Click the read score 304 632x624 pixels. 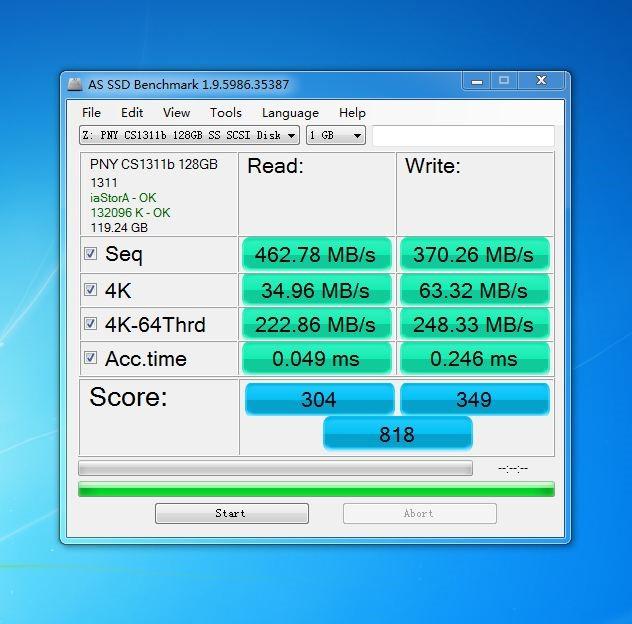(319, 399)
